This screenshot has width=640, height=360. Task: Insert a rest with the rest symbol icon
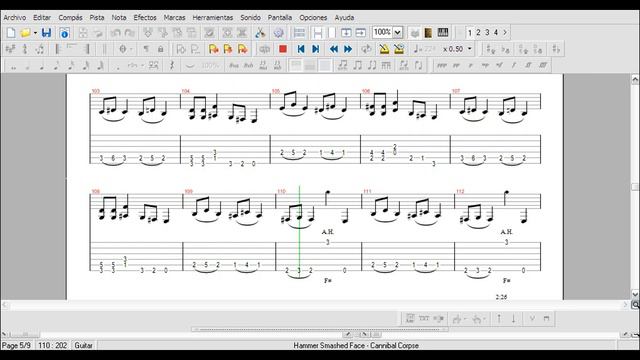click(172, 65)
